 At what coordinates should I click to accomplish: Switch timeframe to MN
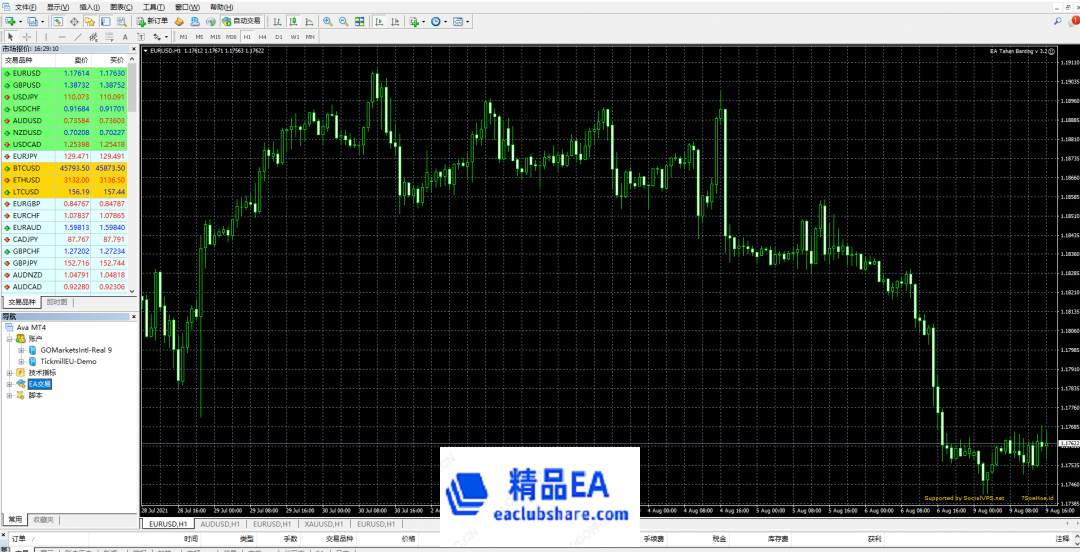pos(311,37)
